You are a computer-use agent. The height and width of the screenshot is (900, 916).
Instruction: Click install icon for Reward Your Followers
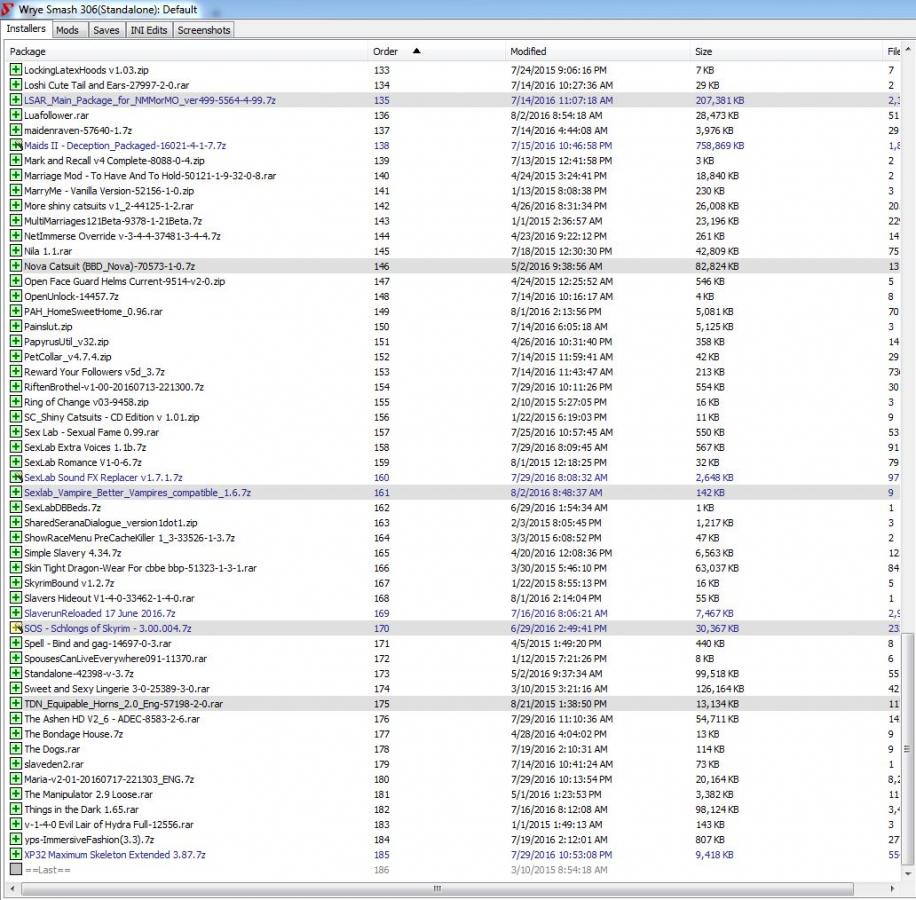(x=16, y=371)
